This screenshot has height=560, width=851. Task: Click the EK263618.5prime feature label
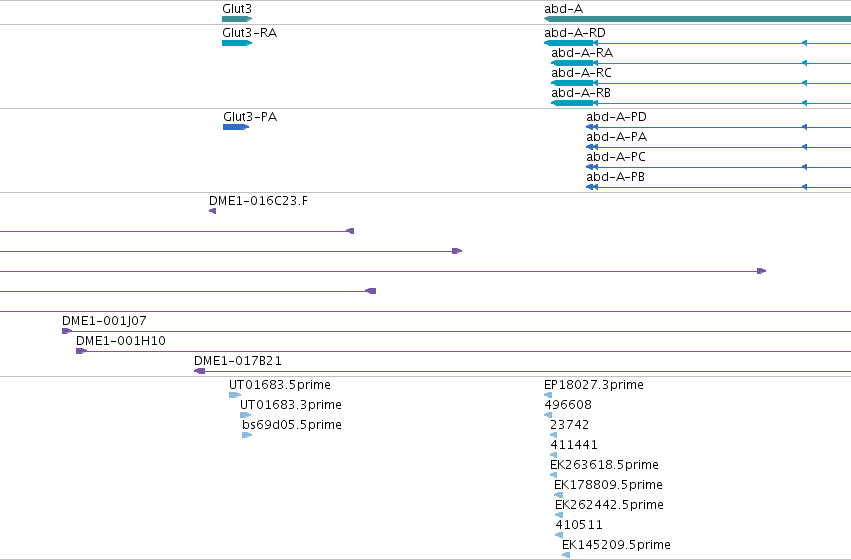click(x=604, y=465)
